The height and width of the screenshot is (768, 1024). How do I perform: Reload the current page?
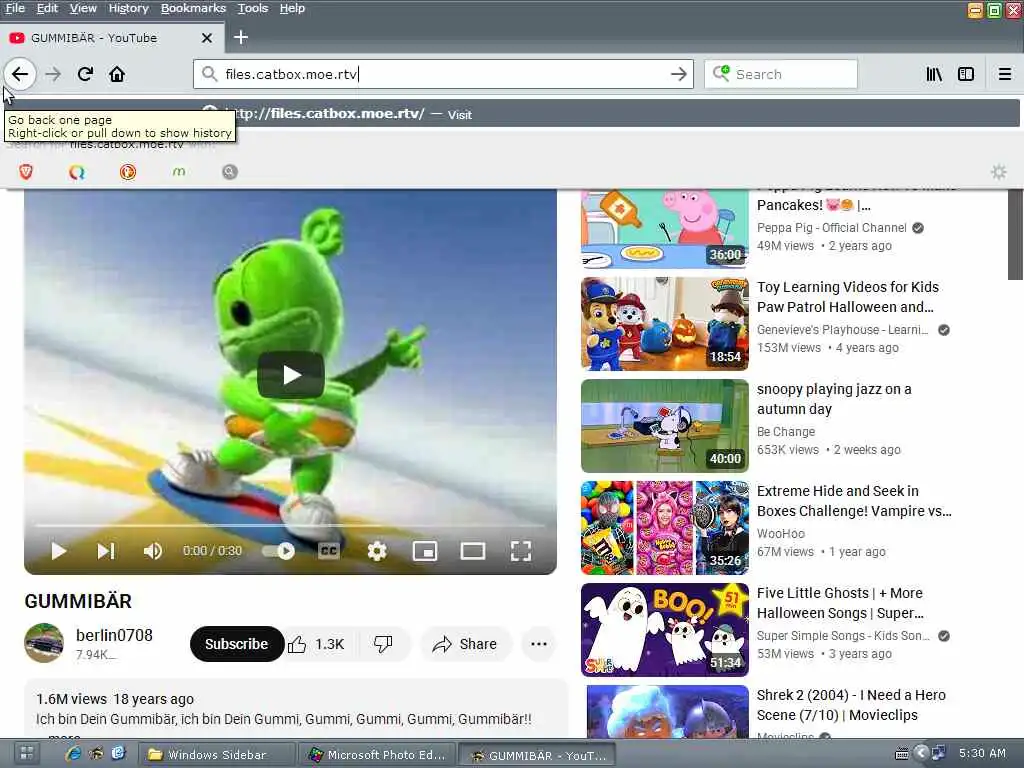click(85, 74)
